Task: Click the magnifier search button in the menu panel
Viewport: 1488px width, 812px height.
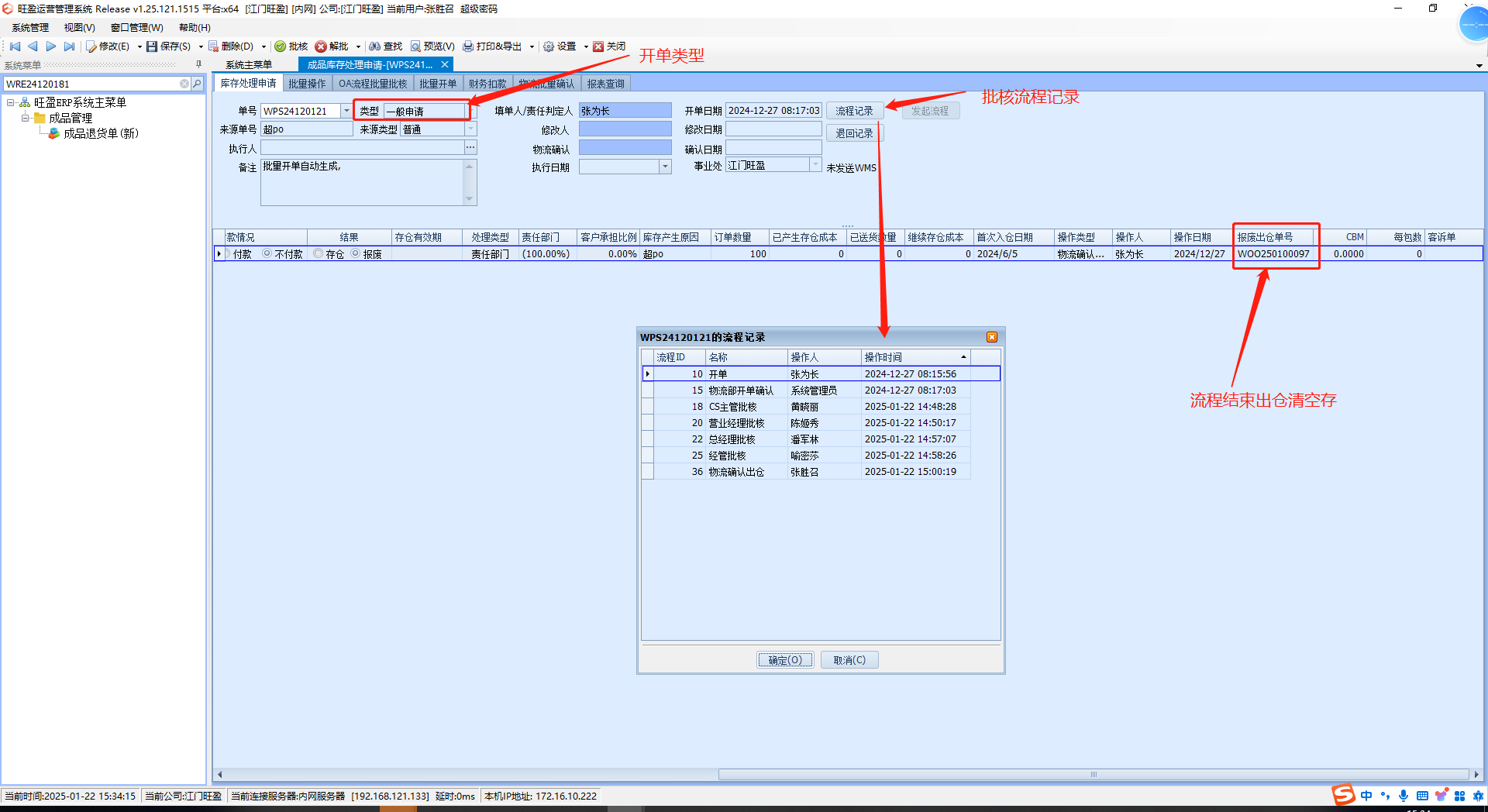Action: point(197,84)
